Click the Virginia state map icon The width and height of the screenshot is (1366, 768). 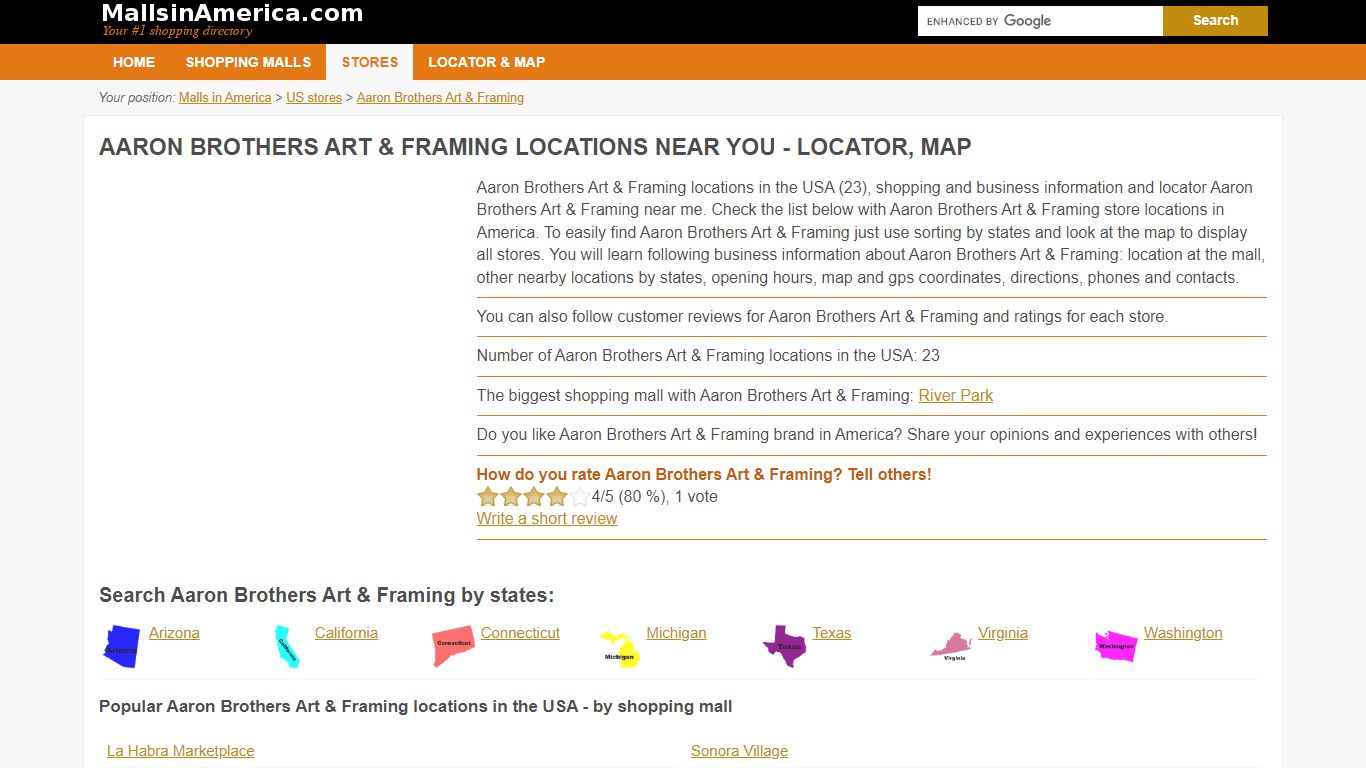click(x=951, y=647)
